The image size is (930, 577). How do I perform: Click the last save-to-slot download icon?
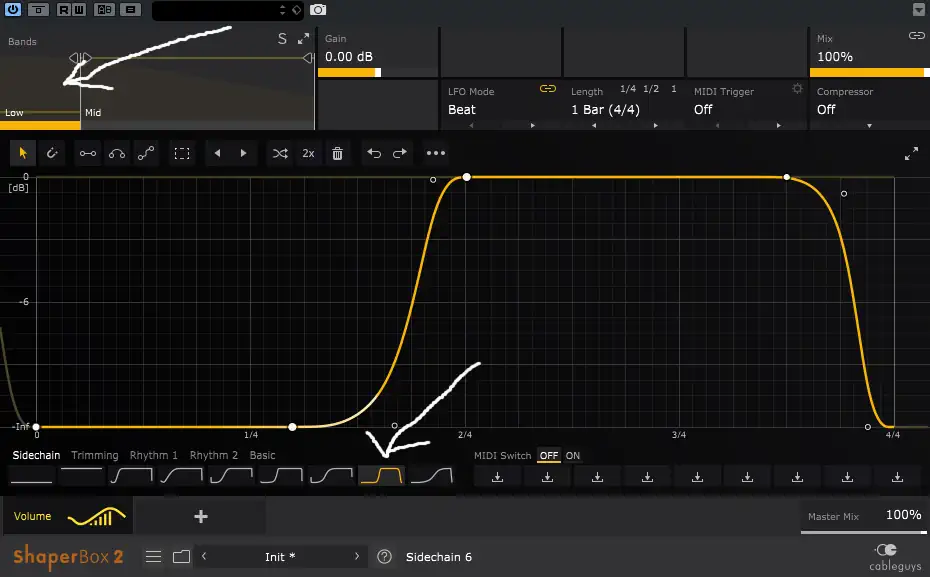897,477
